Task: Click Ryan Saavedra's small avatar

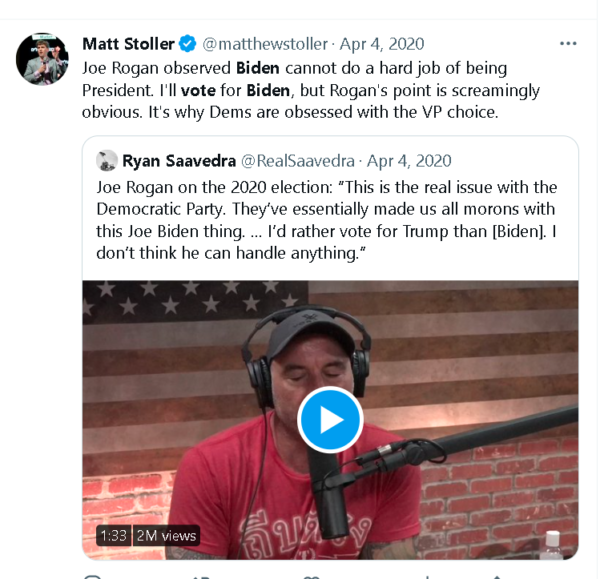Action: (106, 161)
